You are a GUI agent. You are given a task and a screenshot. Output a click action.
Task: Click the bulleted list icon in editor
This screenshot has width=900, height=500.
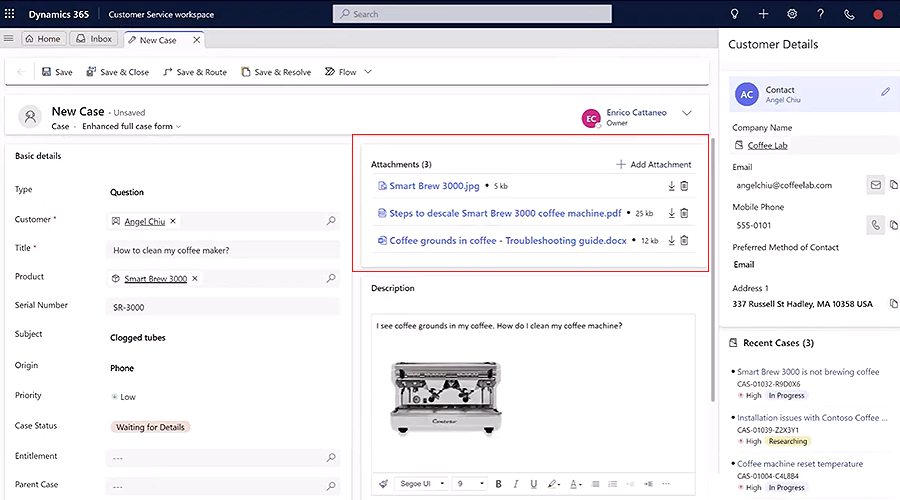coord(612,484)
